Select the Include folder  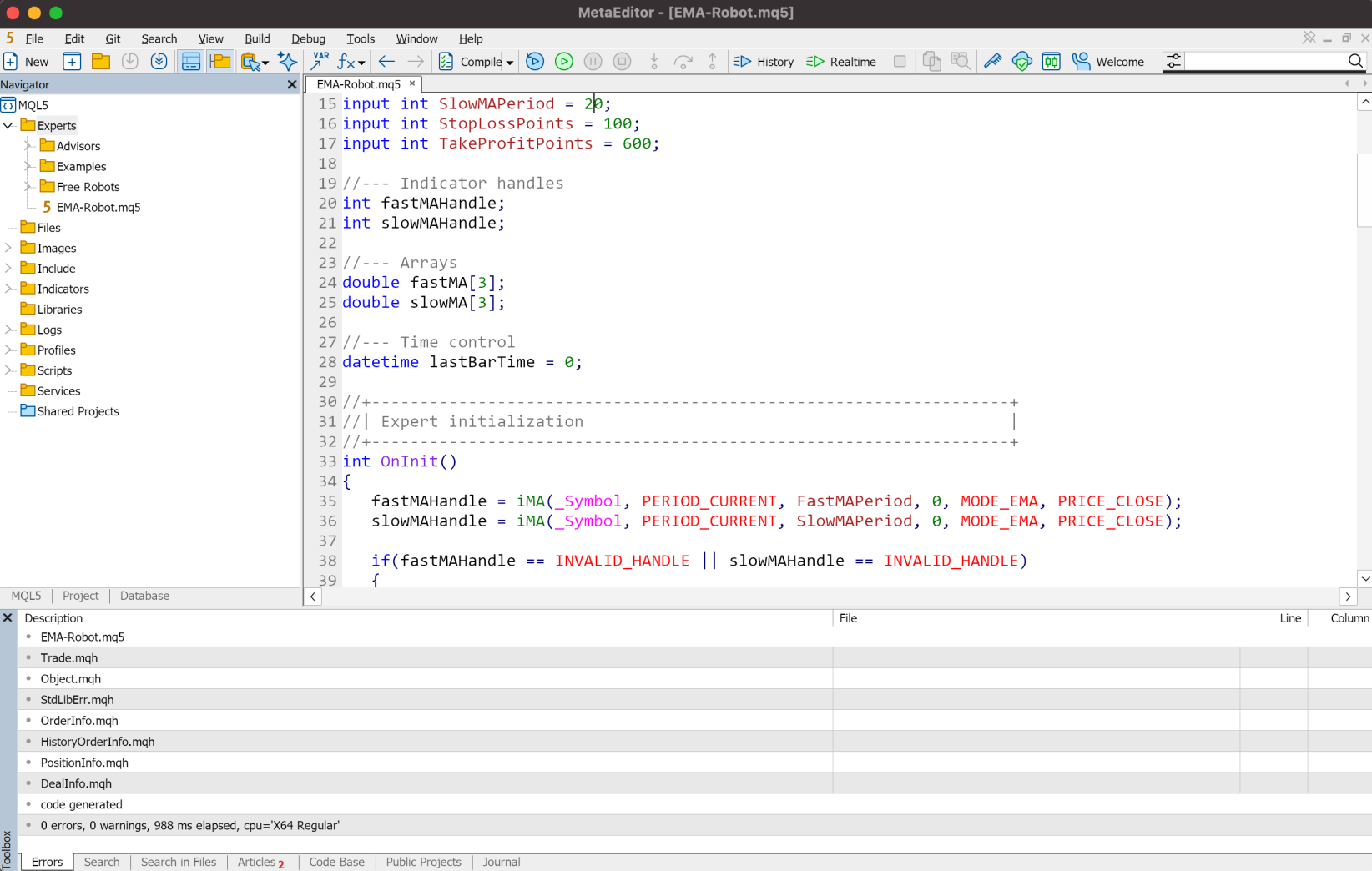click(x=48, y=269)
